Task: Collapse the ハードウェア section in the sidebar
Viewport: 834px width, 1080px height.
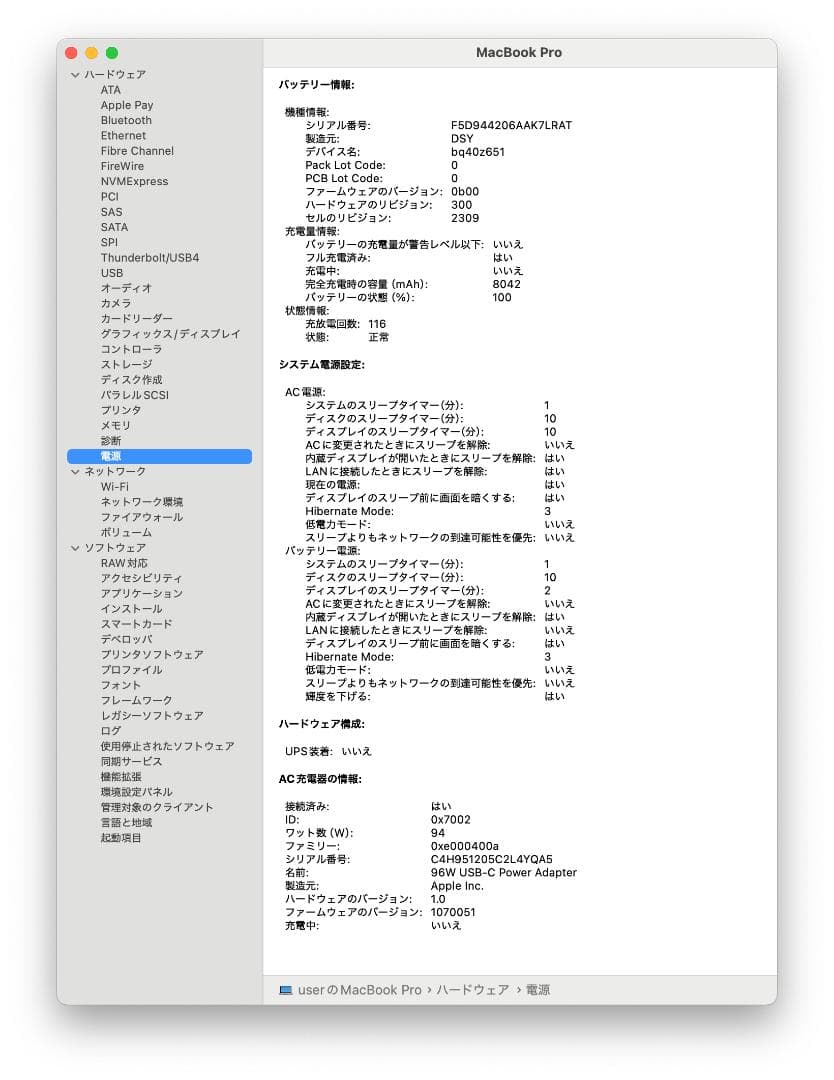Action: click(x=75, y=74)
